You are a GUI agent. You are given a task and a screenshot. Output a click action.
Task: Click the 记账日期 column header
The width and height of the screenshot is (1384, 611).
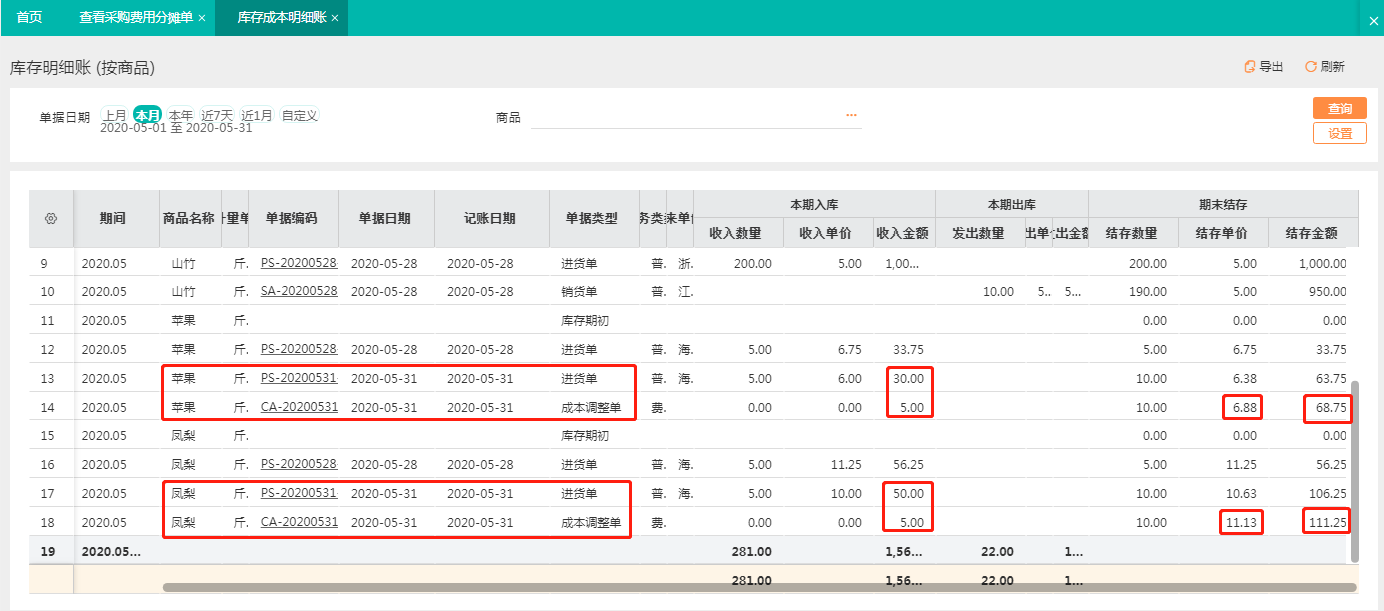click(x=490, y=218)
